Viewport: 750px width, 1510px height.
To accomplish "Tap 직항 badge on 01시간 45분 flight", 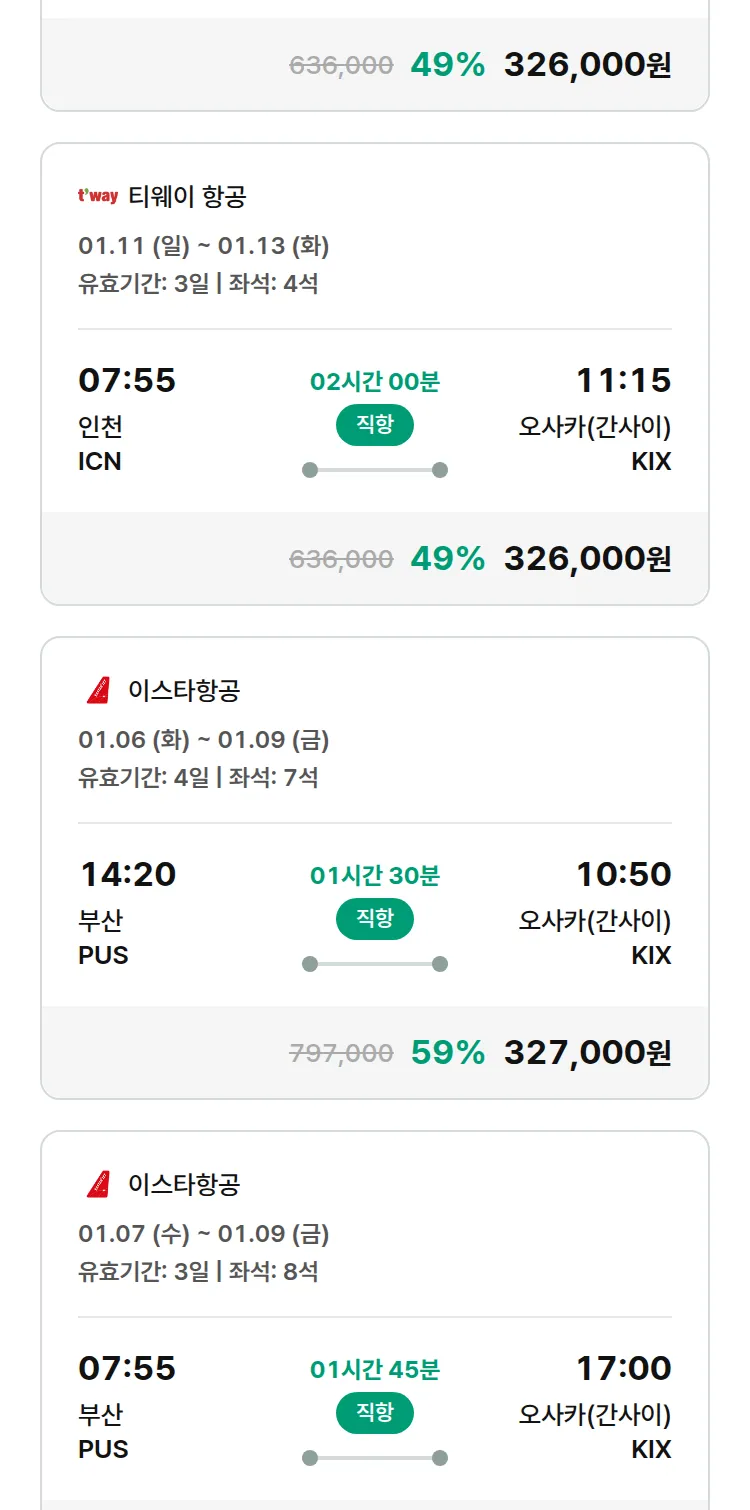I will tap(375, 1413).
